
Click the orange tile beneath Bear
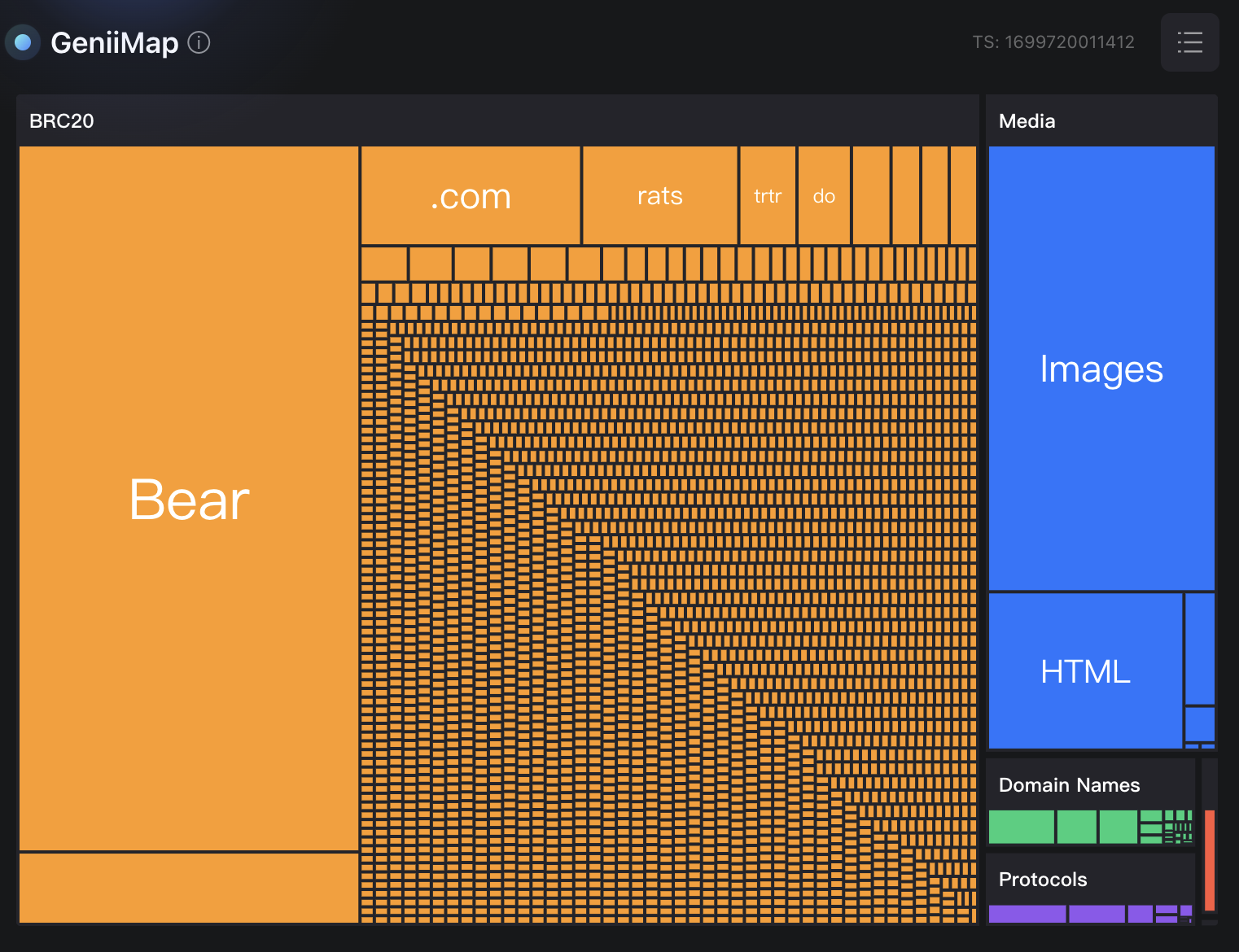pos(189,888)
